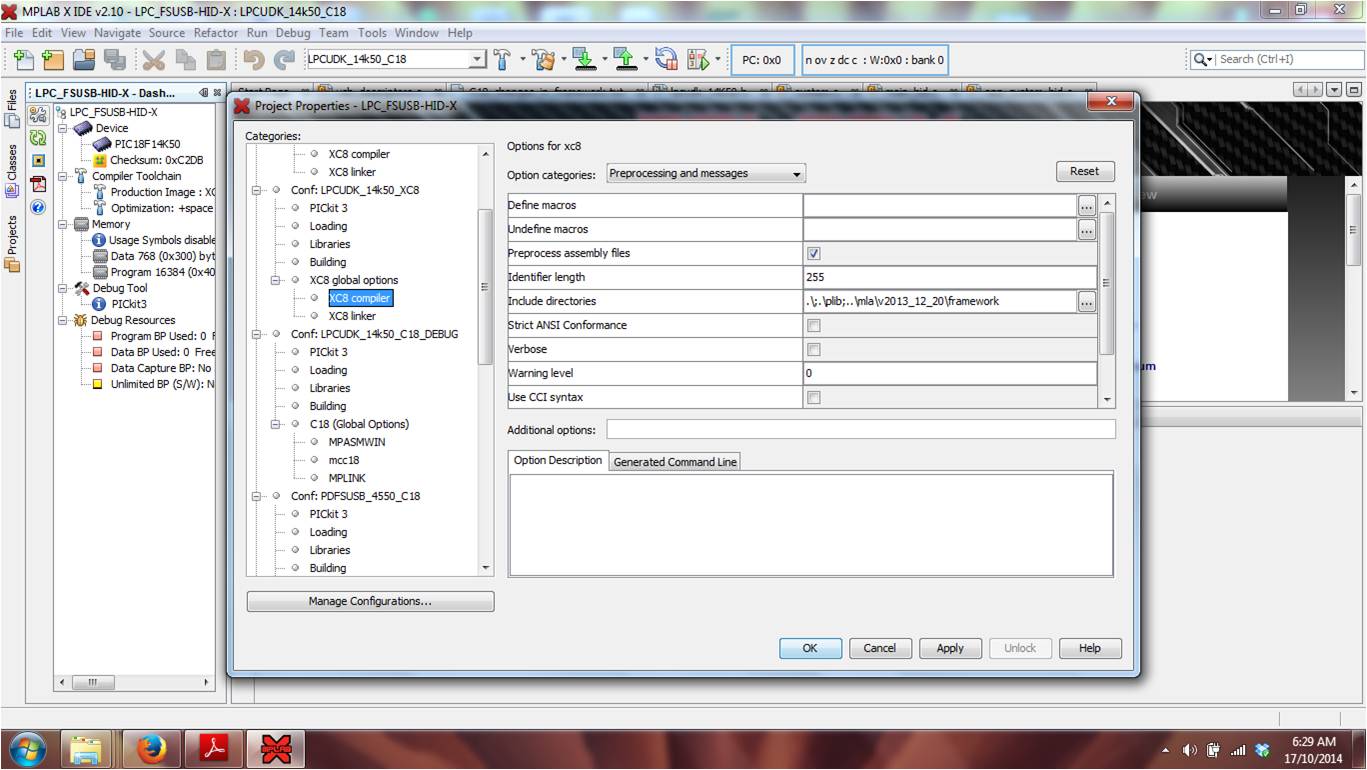The height and width of the screenshot is (770, 1367).
Task: Click the Undo toolbar icon
Action: (254, 59)
